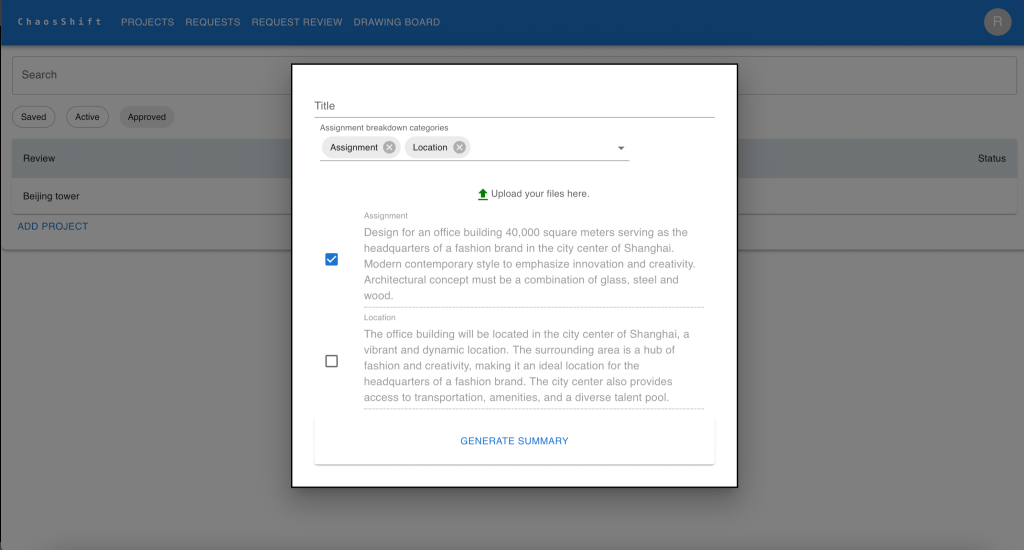Uncheck the Assignment section checkbox
The height and width of the screenshot is (550, 1024).
(332, 259)
